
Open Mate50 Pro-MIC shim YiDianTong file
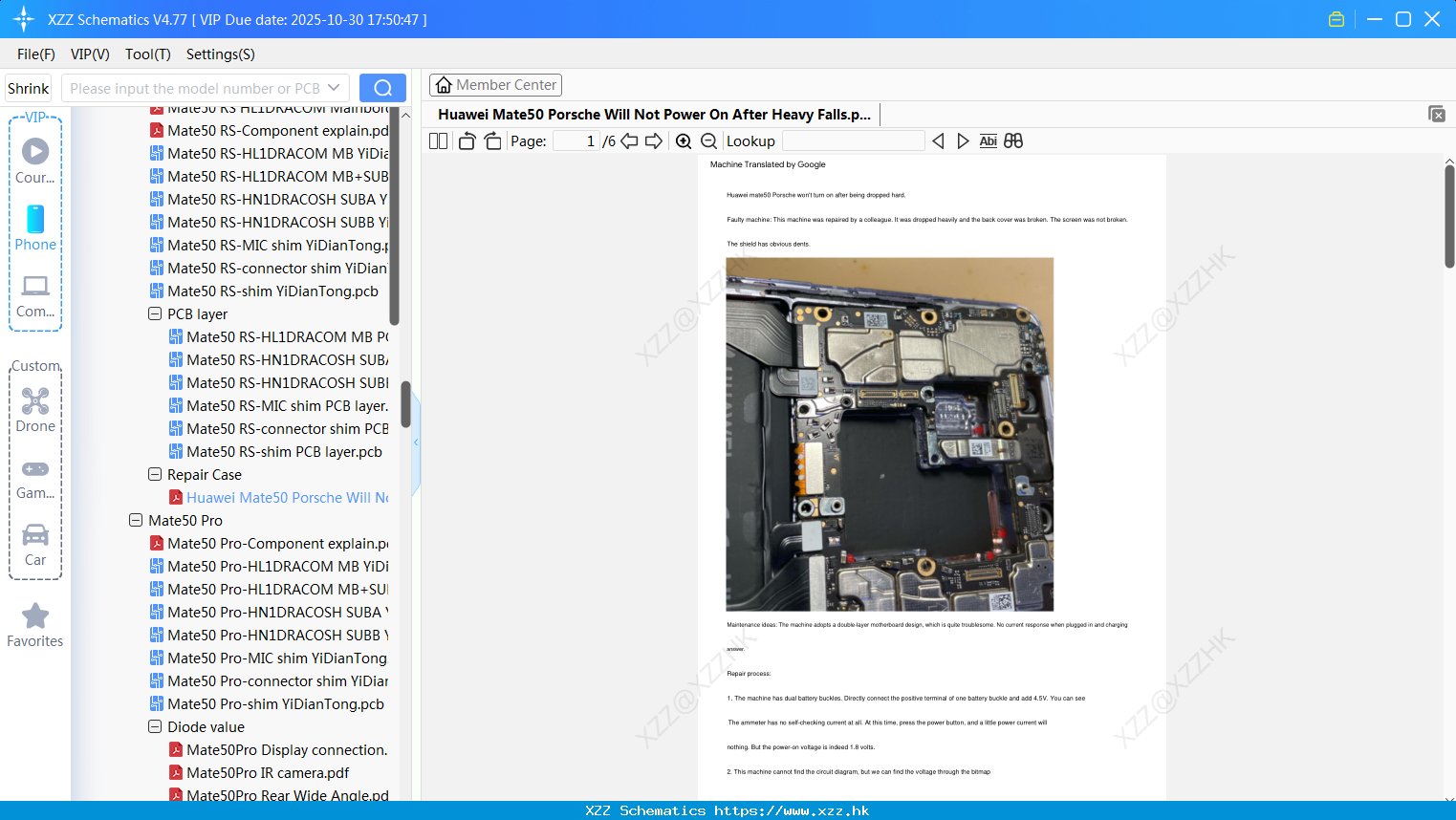[x=270, y=658]
